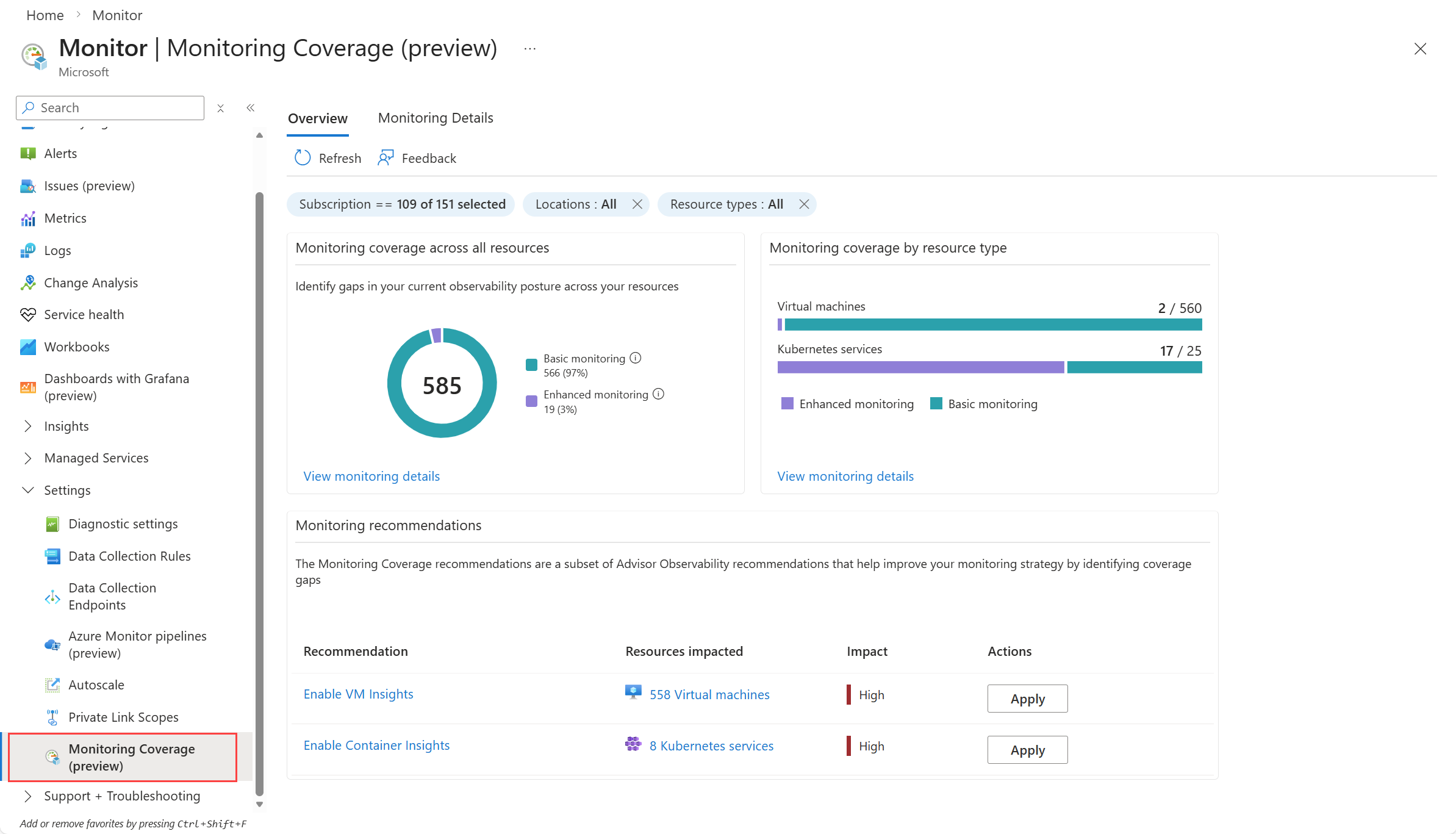
Task: Open the Workbooks section
Action: click(76, 347)
